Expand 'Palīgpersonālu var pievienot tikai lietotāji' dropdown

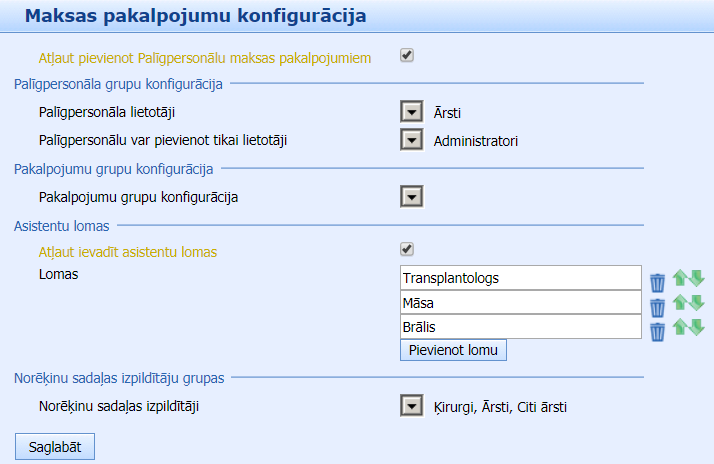411,139
